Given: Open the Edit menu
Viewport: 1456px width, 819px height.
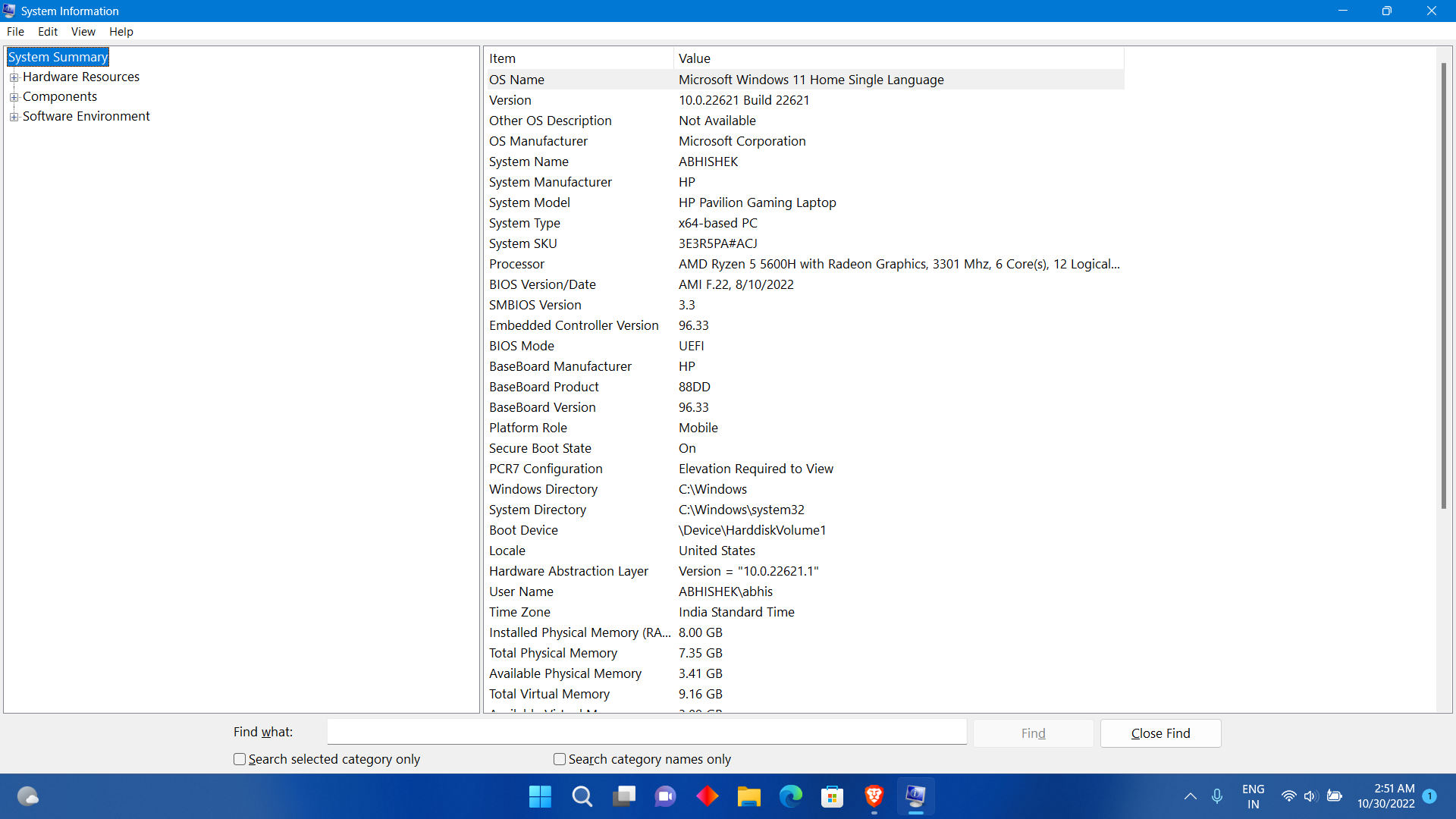Looking at the screenshot, I should coord(48,32).
